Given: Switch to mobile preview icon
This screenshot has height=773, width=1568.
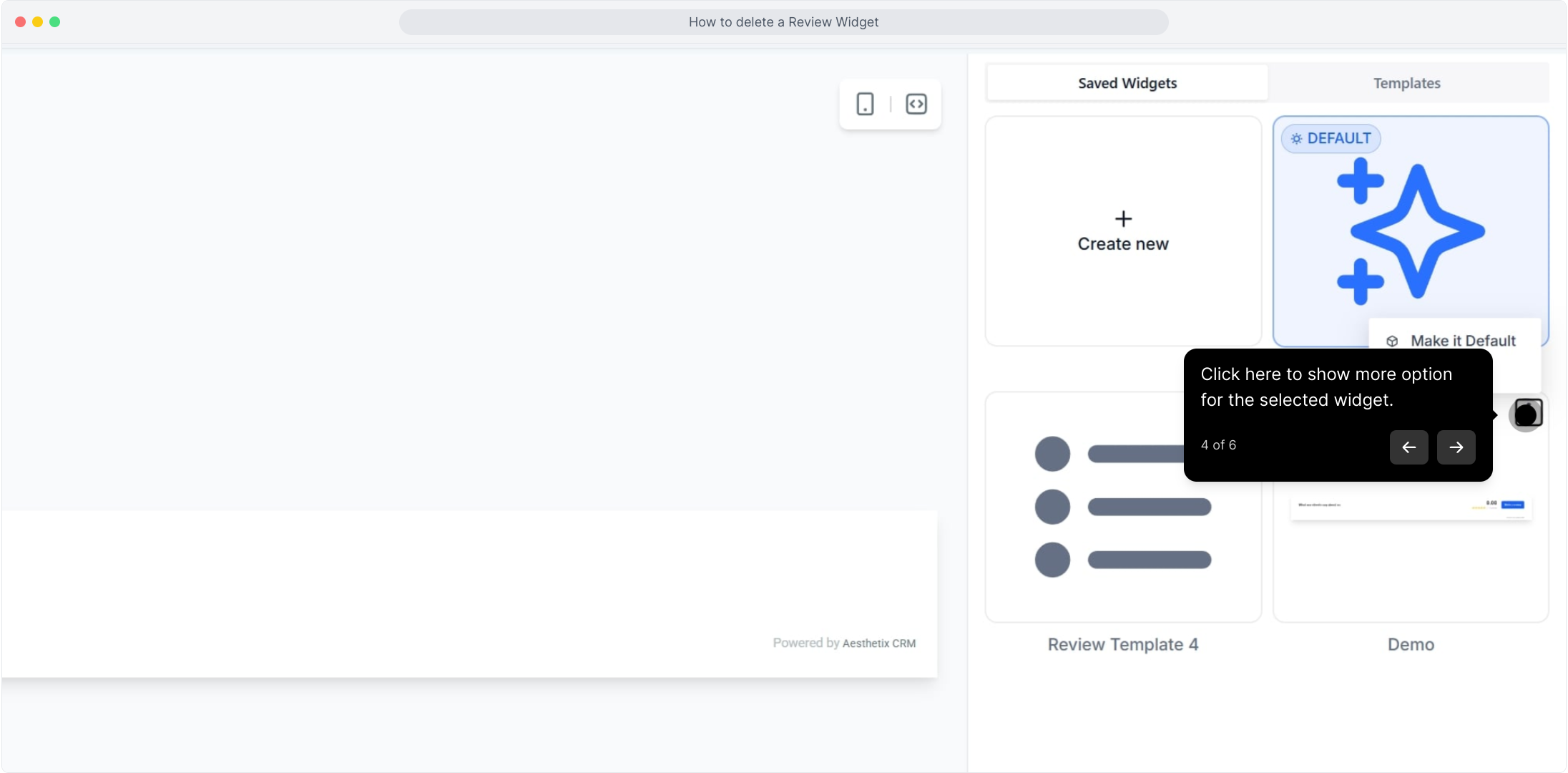Looking at the screenshot, I should pos(865,104).
